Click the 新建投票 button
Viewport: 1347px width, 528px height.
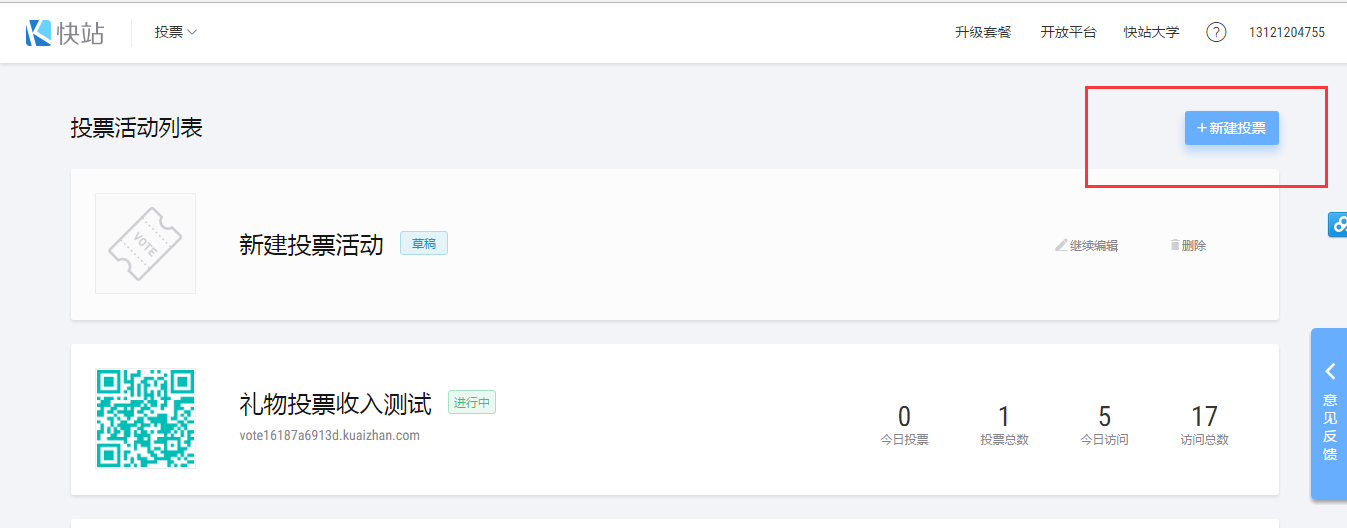1231,128
